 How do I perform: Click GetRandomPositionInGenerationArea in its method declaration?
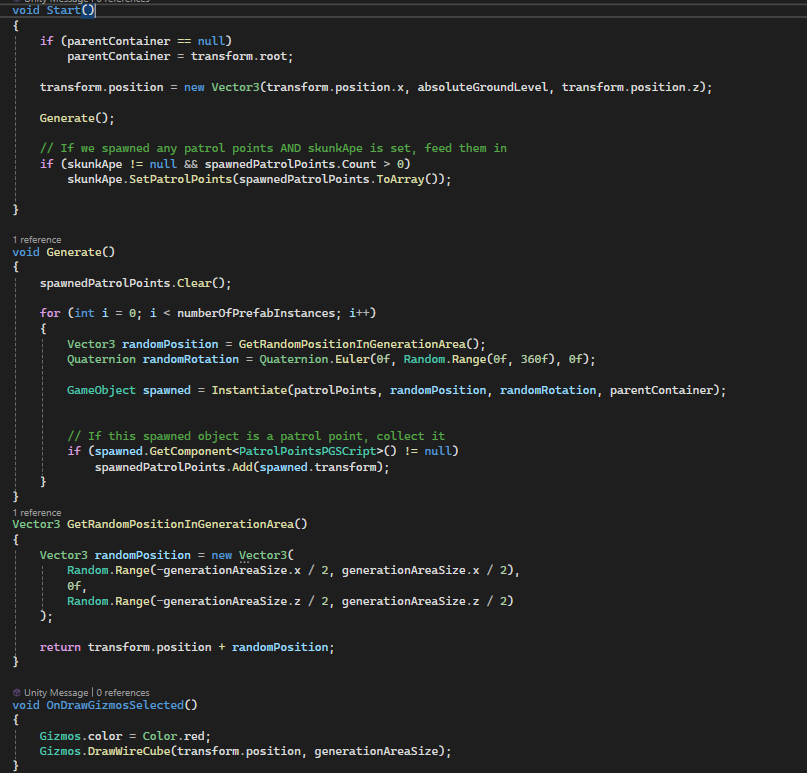pos(180,524)
